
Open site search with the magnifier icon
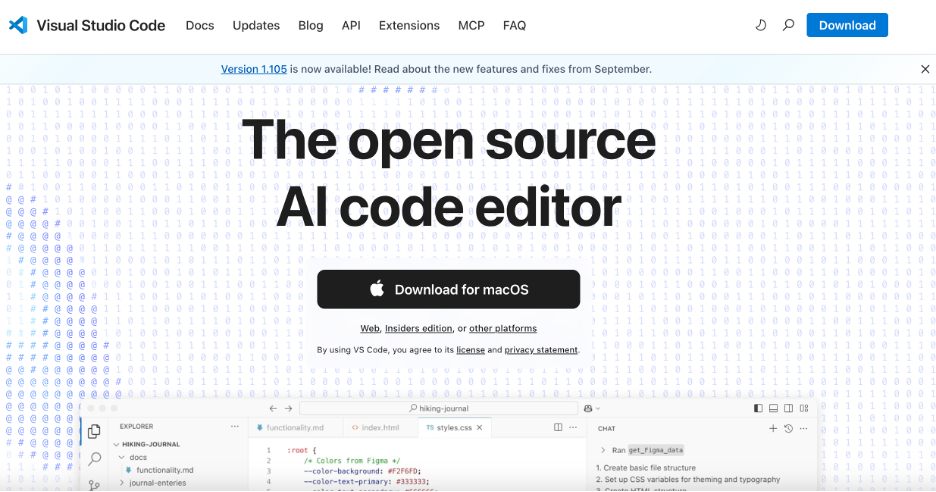[x=789, y=25]
